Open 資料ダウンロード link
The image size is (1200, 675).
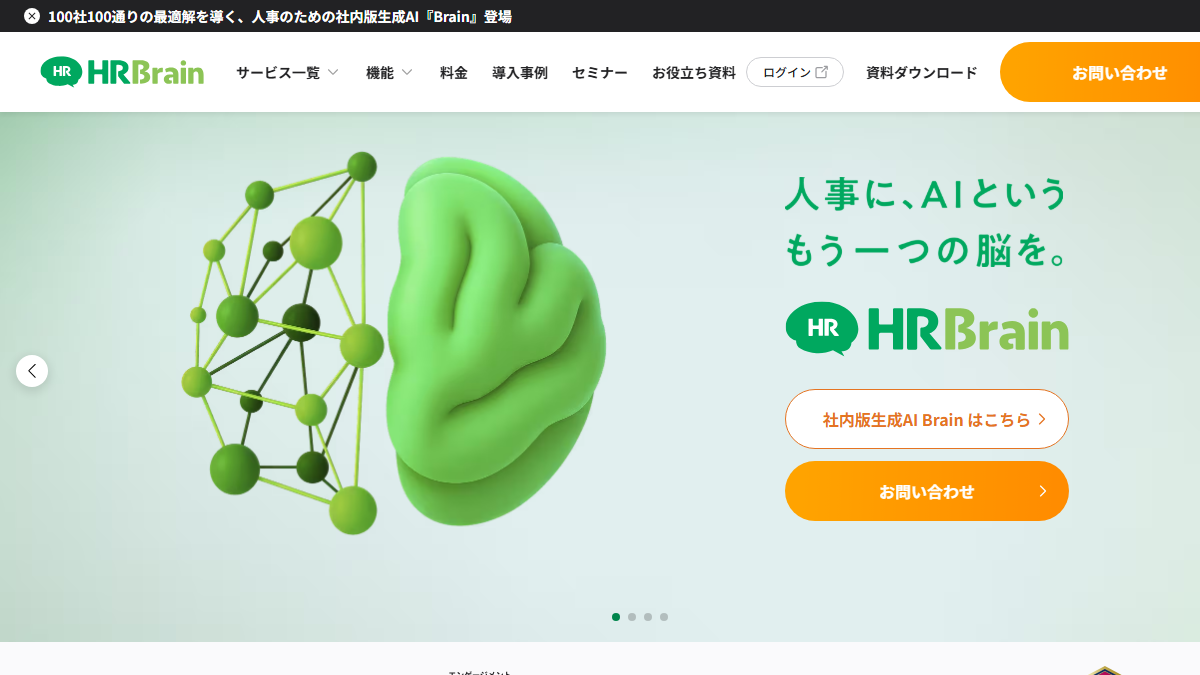point(922,72)
